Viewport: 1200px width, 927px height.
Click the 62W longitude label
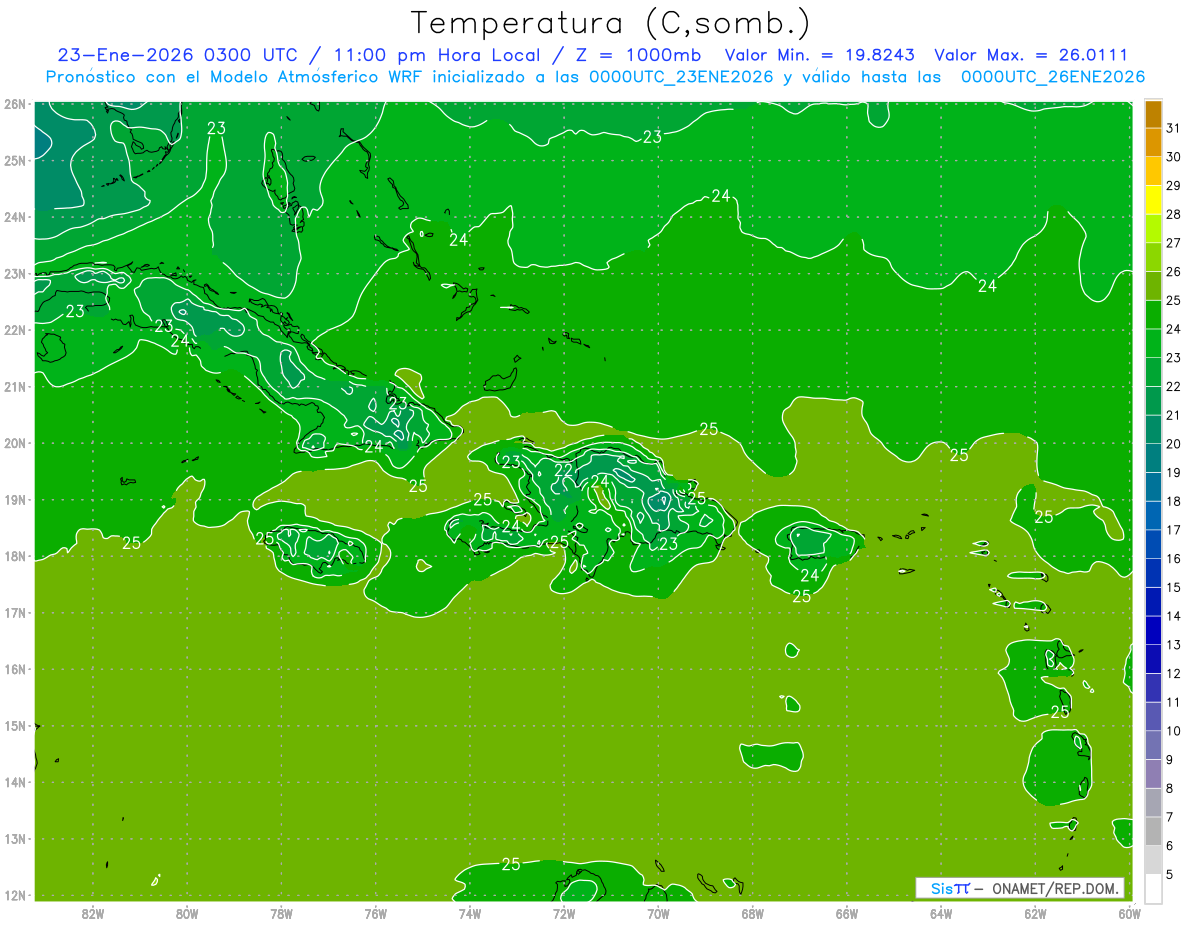pos(1035,913)
